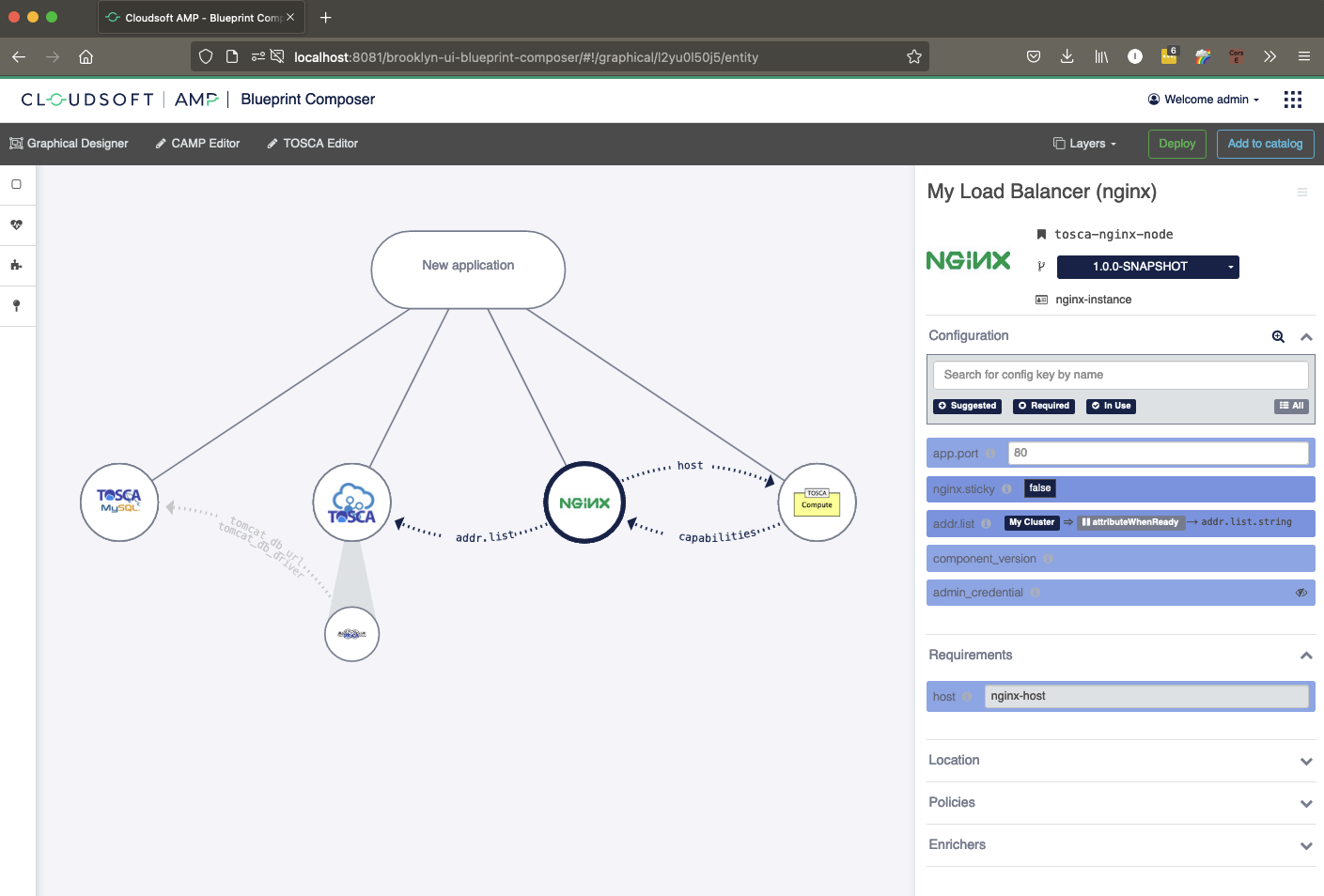Switch to the TOSCA Editor tab
This screenshot has width=1324, height=896.
tap(312, 144)
